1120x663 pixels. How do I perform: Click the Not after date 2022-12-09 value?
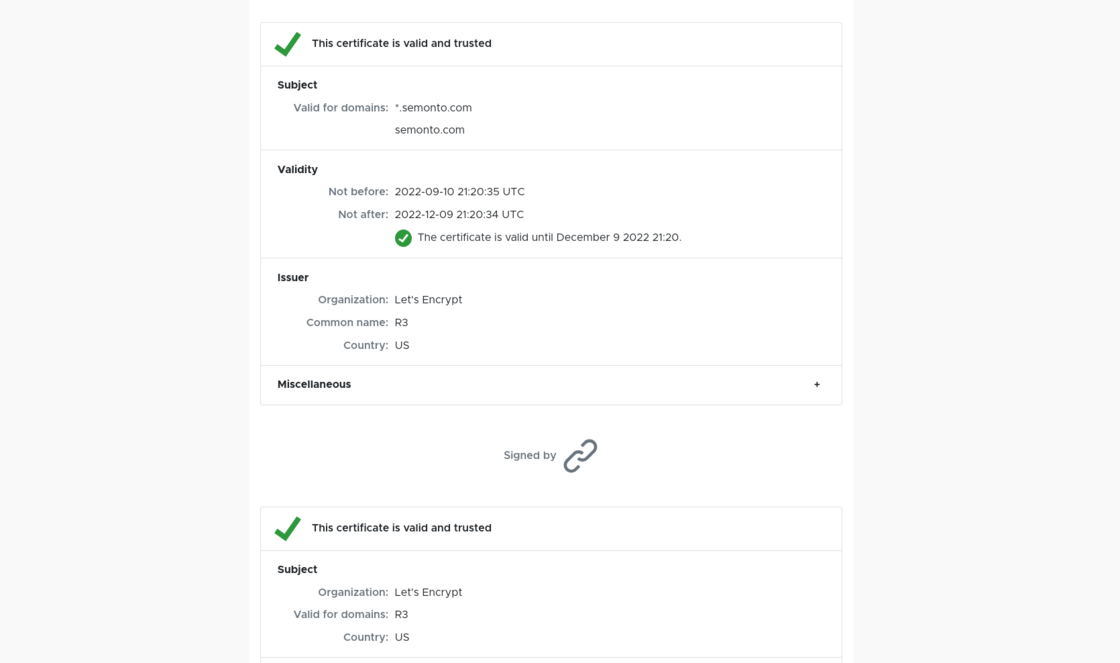459,215
